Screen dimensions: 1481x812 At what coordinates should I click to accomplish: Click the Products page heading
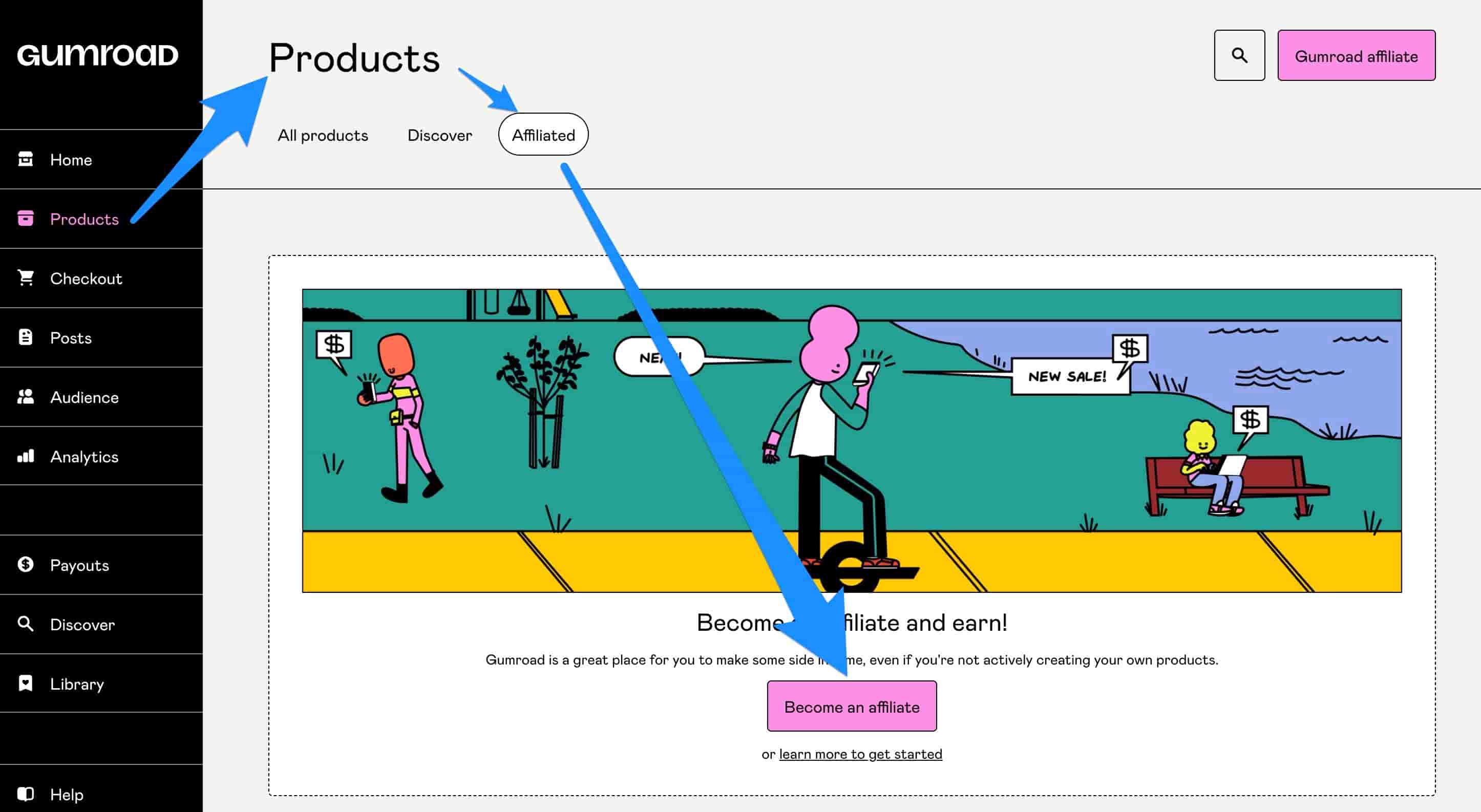click(354, 58)
